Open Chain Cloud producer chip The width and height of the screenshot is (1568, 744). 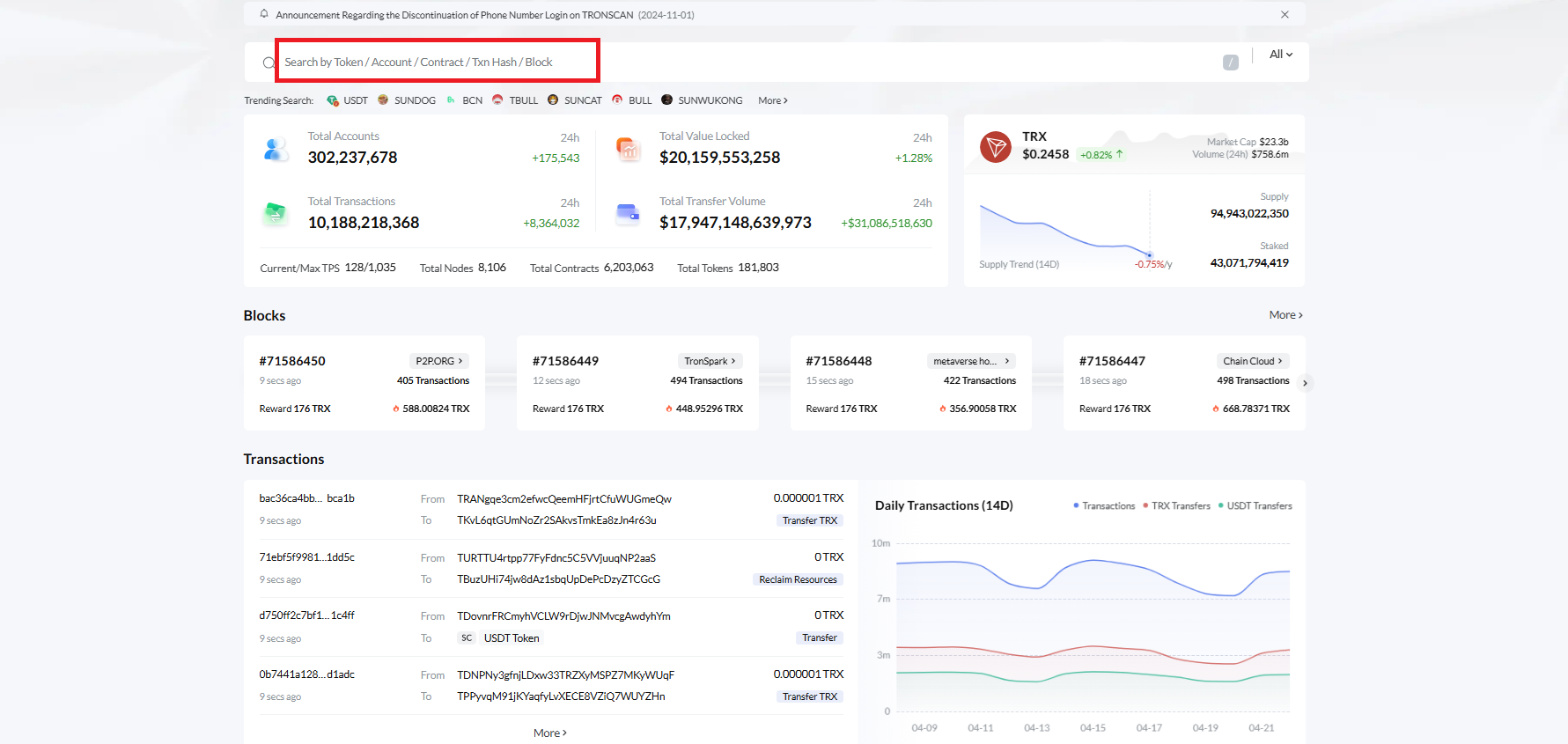tap(1253, 361)
